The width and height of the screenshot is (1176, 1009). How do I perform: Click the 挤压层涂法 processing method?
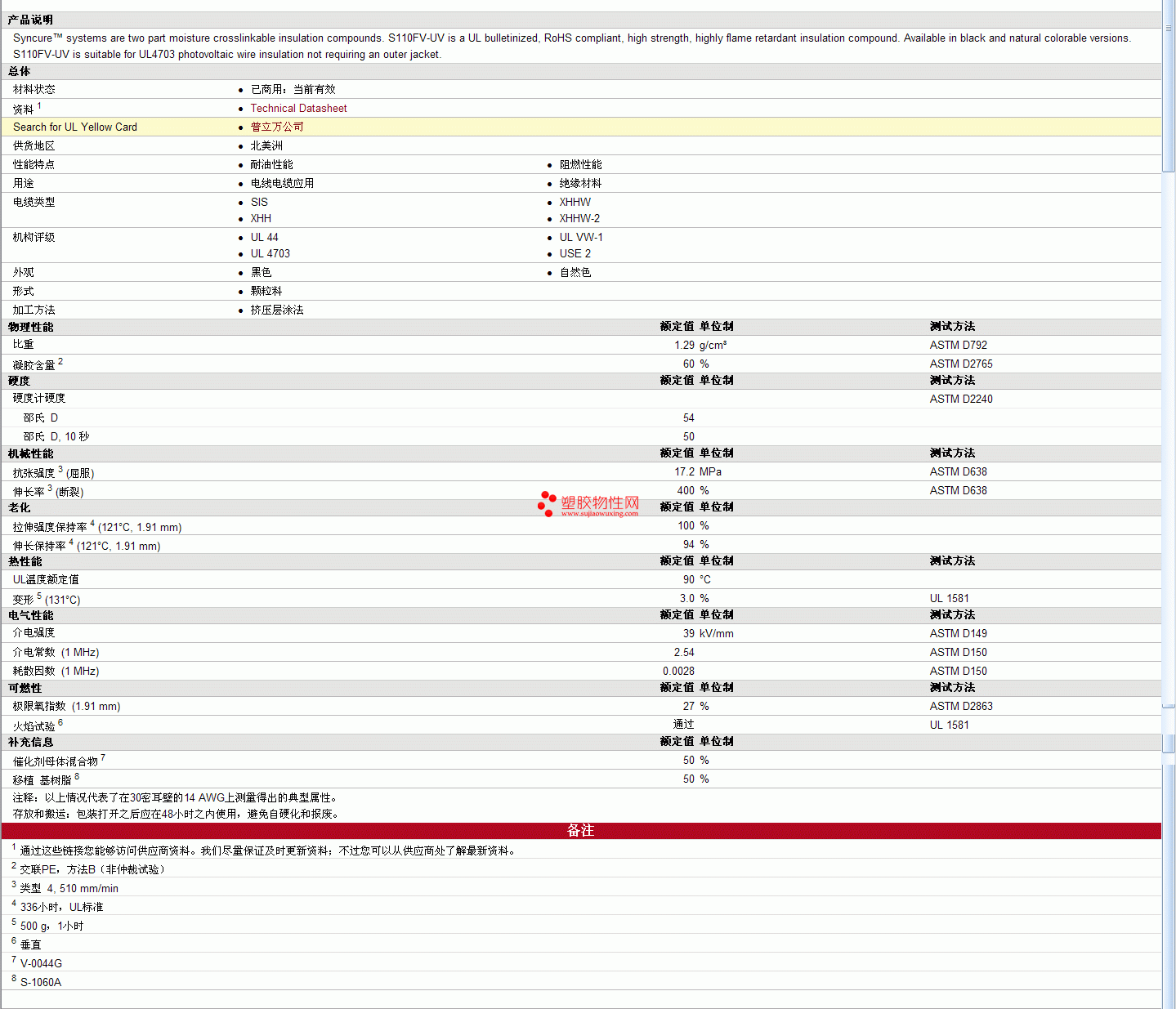tap(277, 310)
